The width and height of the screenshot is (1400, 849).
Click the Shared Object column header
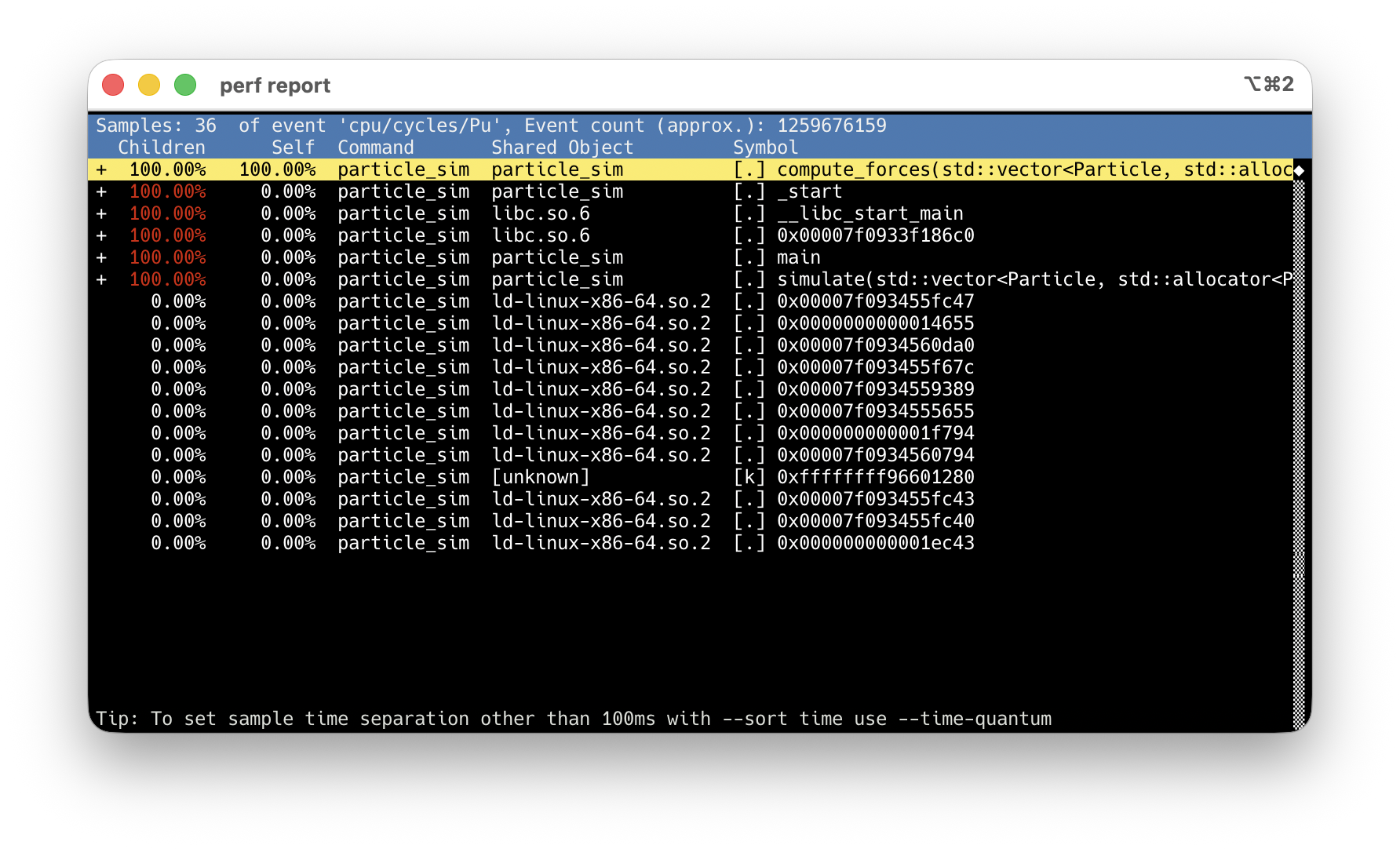pyautogui.click(x=562, y=148)
